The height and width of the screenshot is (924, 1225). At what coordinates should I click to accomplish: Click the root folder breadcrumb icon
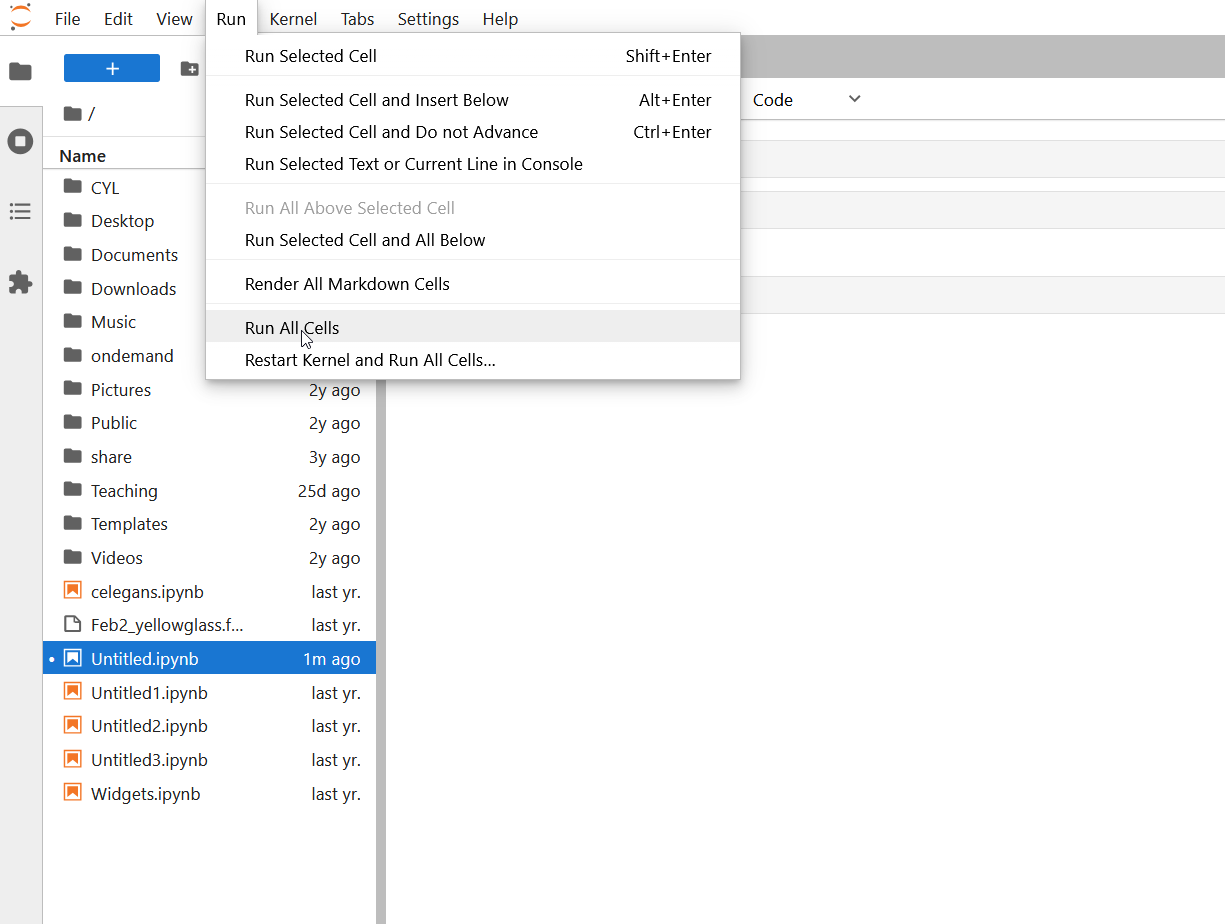72,113
